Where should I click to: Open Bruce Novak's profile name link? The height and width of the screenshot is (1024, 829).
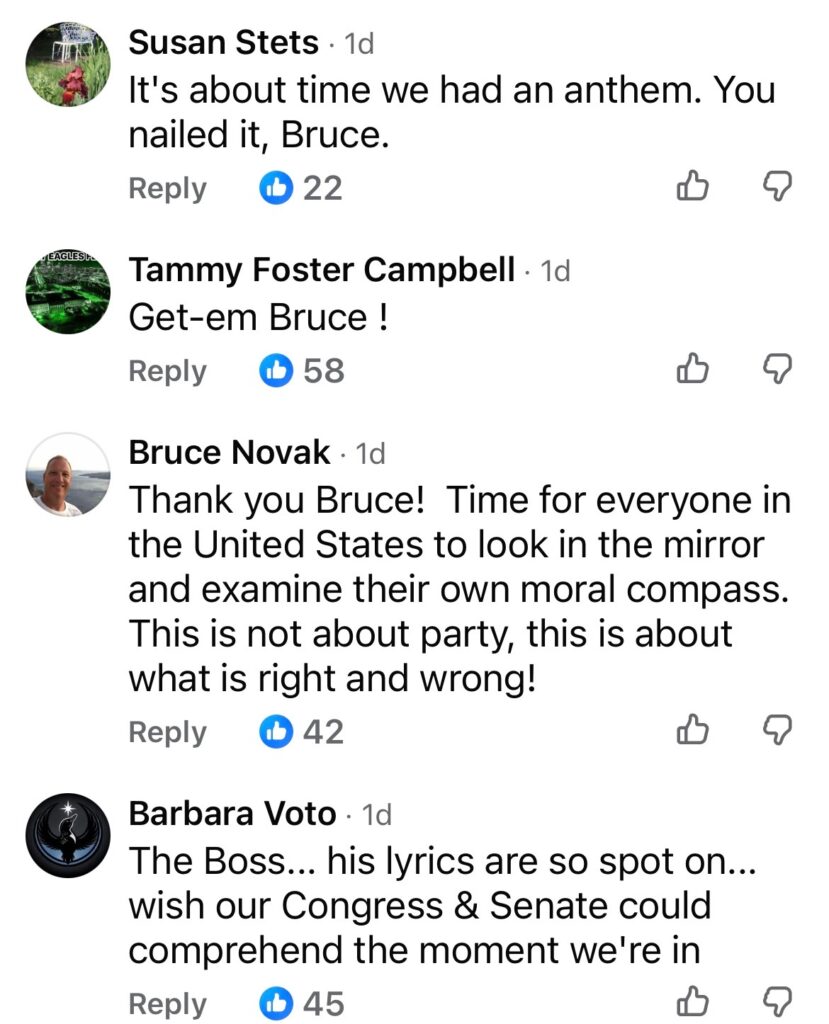229,452
